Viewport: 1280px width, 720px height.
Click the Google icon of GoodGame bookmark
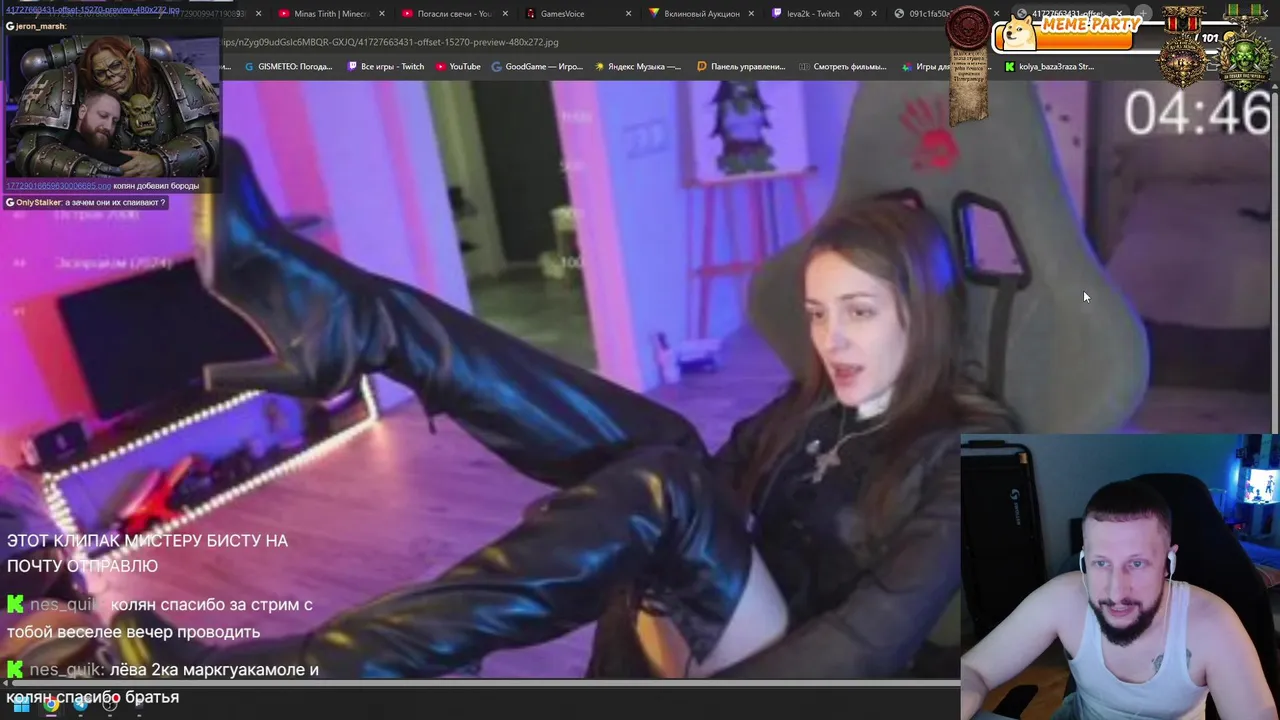[497, 67]
